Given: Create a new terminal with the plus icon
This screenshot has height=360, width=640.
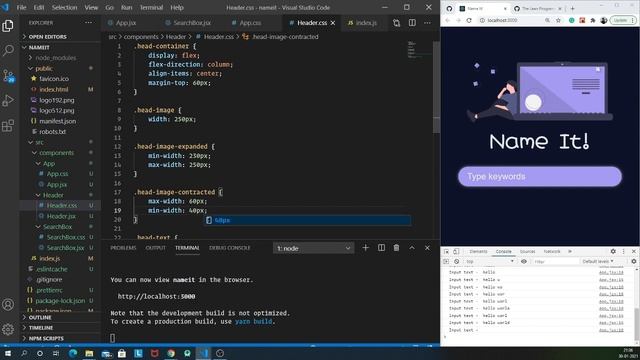Looking at the screenshot, I should (x=365, y=248).
